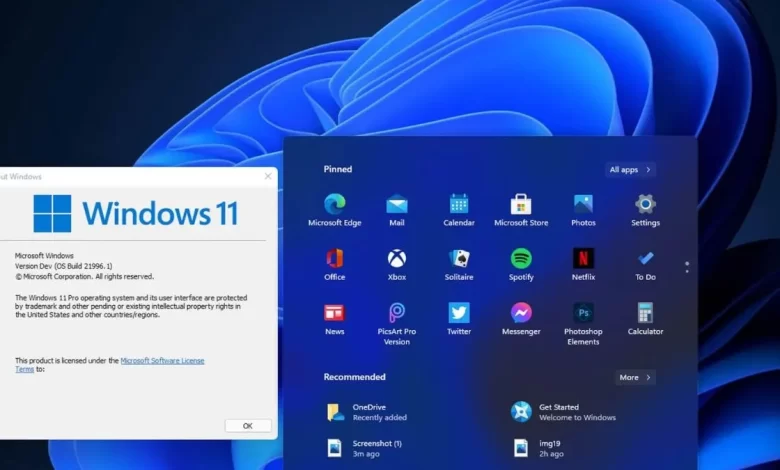Go to next pinned apps page dots
The height and width of the screenshot is (470, 780).
click(x=687, y=267)
